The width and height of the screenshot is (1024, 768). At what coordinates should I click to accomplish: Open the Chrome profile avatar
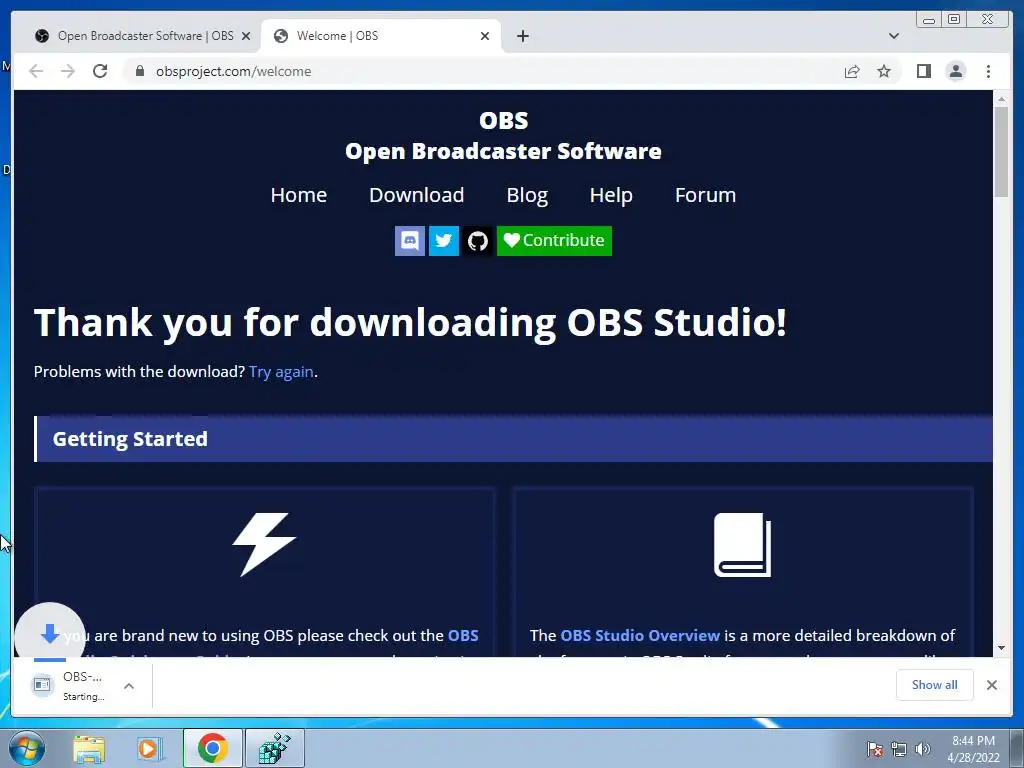955,71
